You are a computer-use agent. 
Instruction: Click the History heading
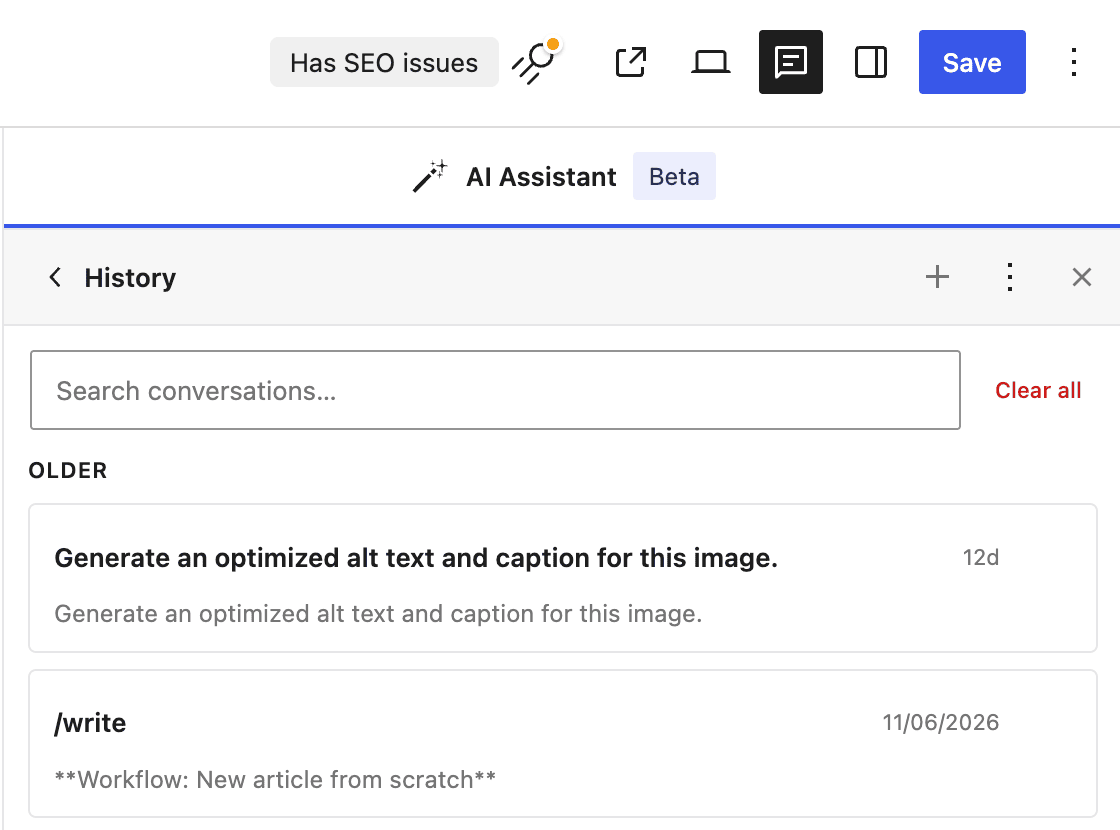coord(130,278)
